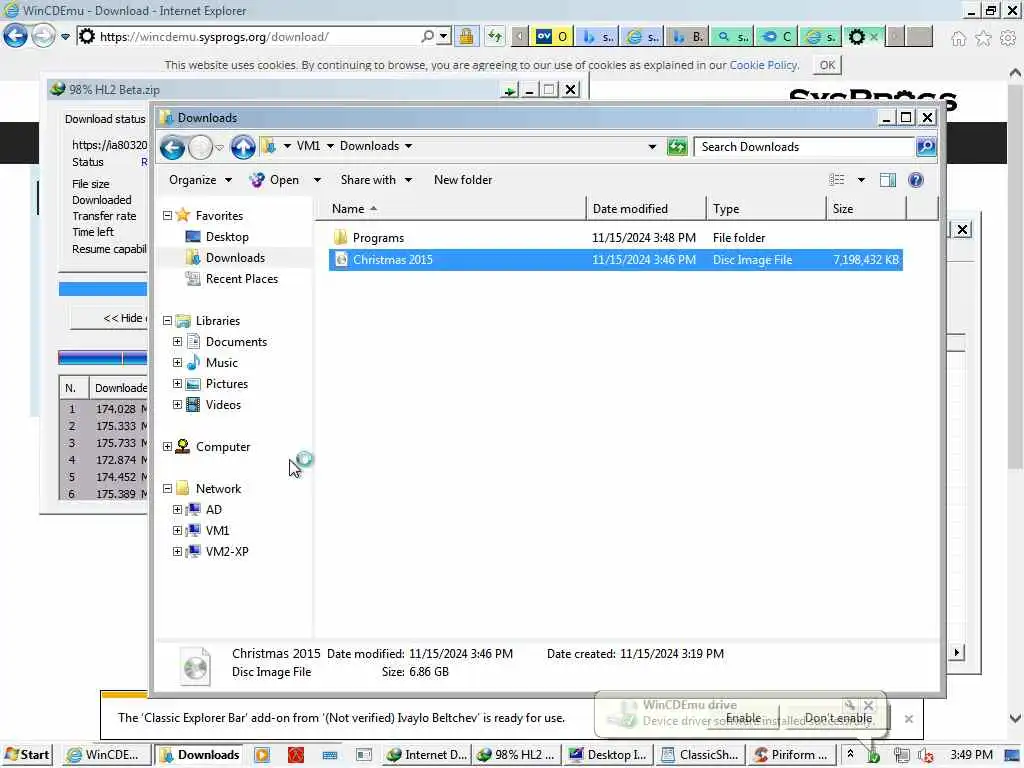Click the Up folder arrow in Explorer
The image size is (1024, 768).
click(x=243, y=148)
